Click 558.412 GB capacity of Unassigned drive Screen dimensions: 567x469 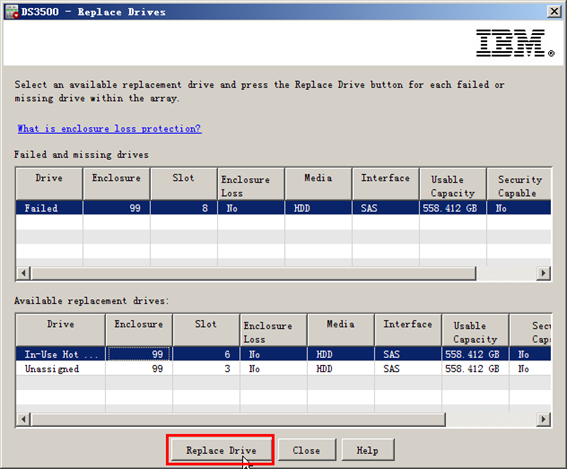click(x=475, y=368)
